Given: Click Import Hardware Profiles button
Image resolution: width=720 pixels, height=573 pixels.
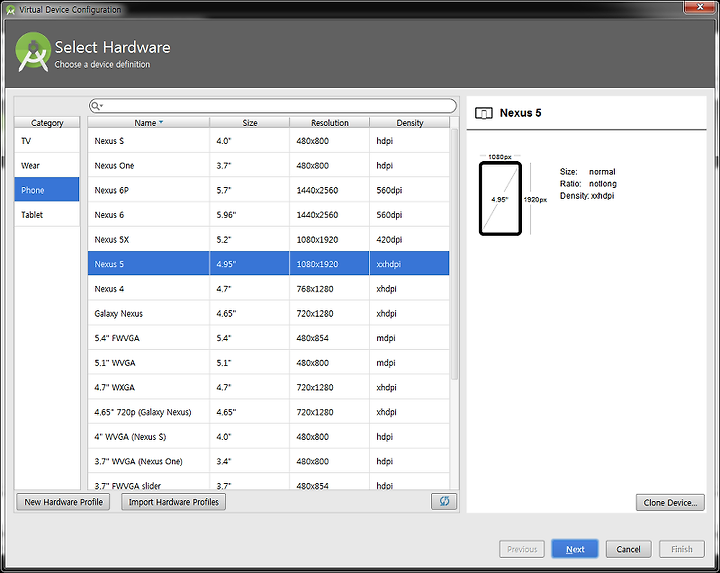Looking at the screenshot, I should [174, 502].
